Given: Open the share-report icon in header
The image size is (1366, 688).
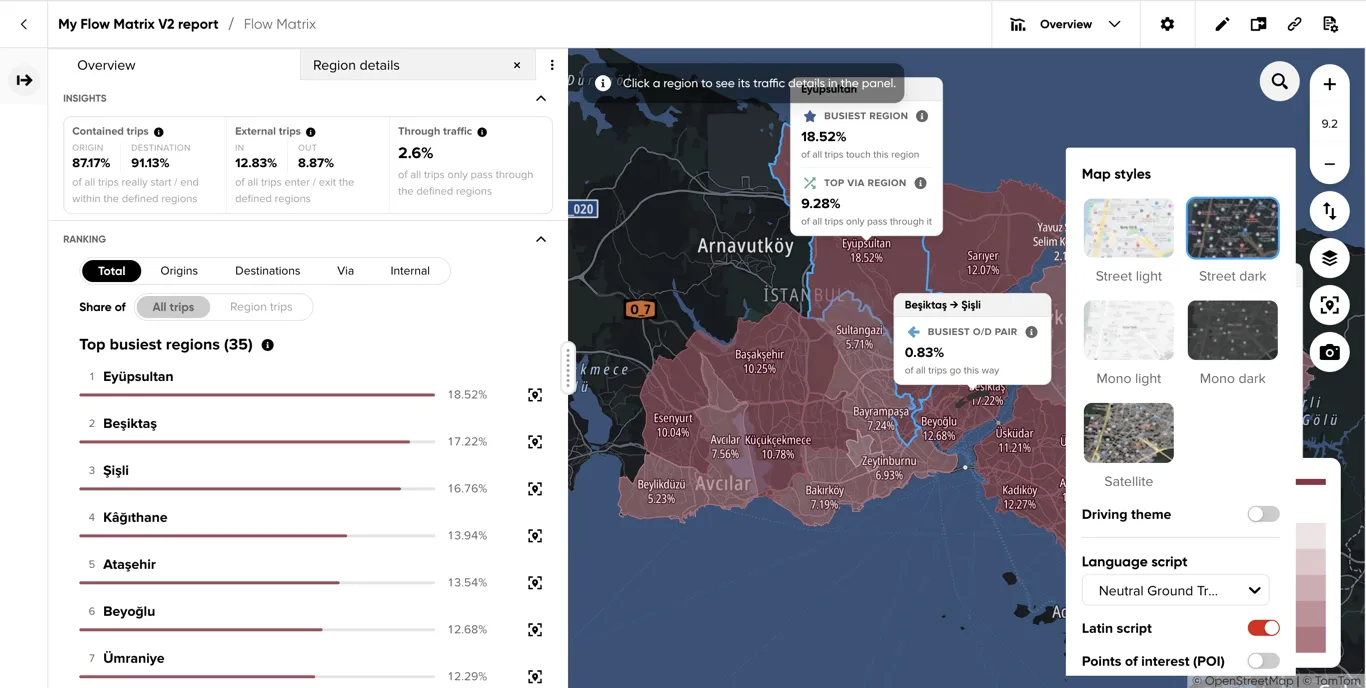Looking at the screenshot, I should pyautogui.click(x=1258, y=24).
